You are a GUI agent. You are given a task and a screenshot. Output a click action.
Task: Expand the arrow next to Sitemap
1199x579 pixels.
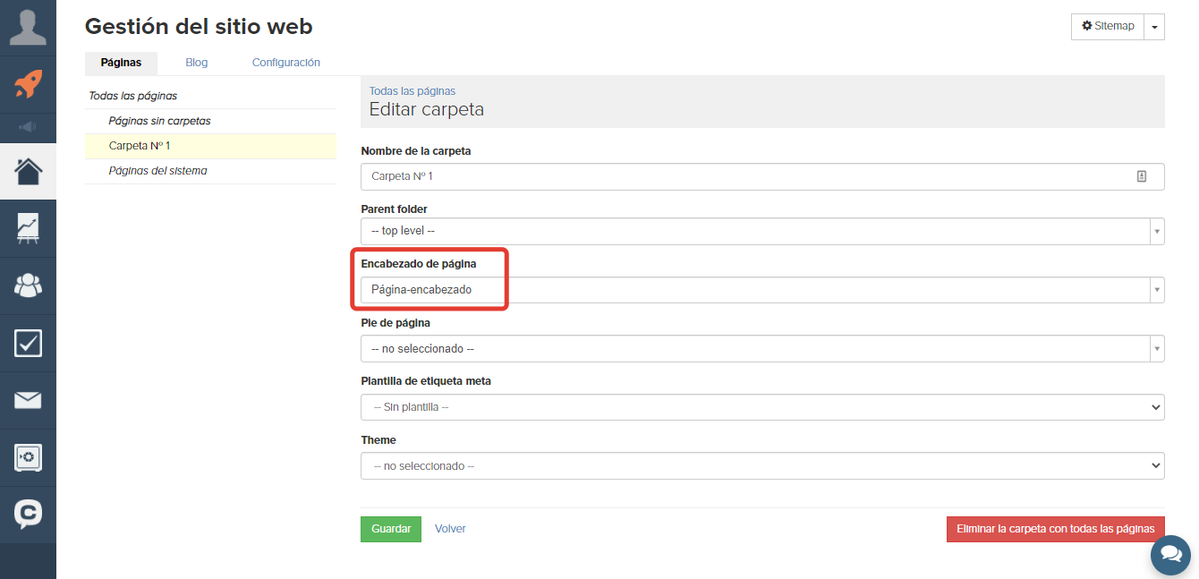coord(1154,26)
